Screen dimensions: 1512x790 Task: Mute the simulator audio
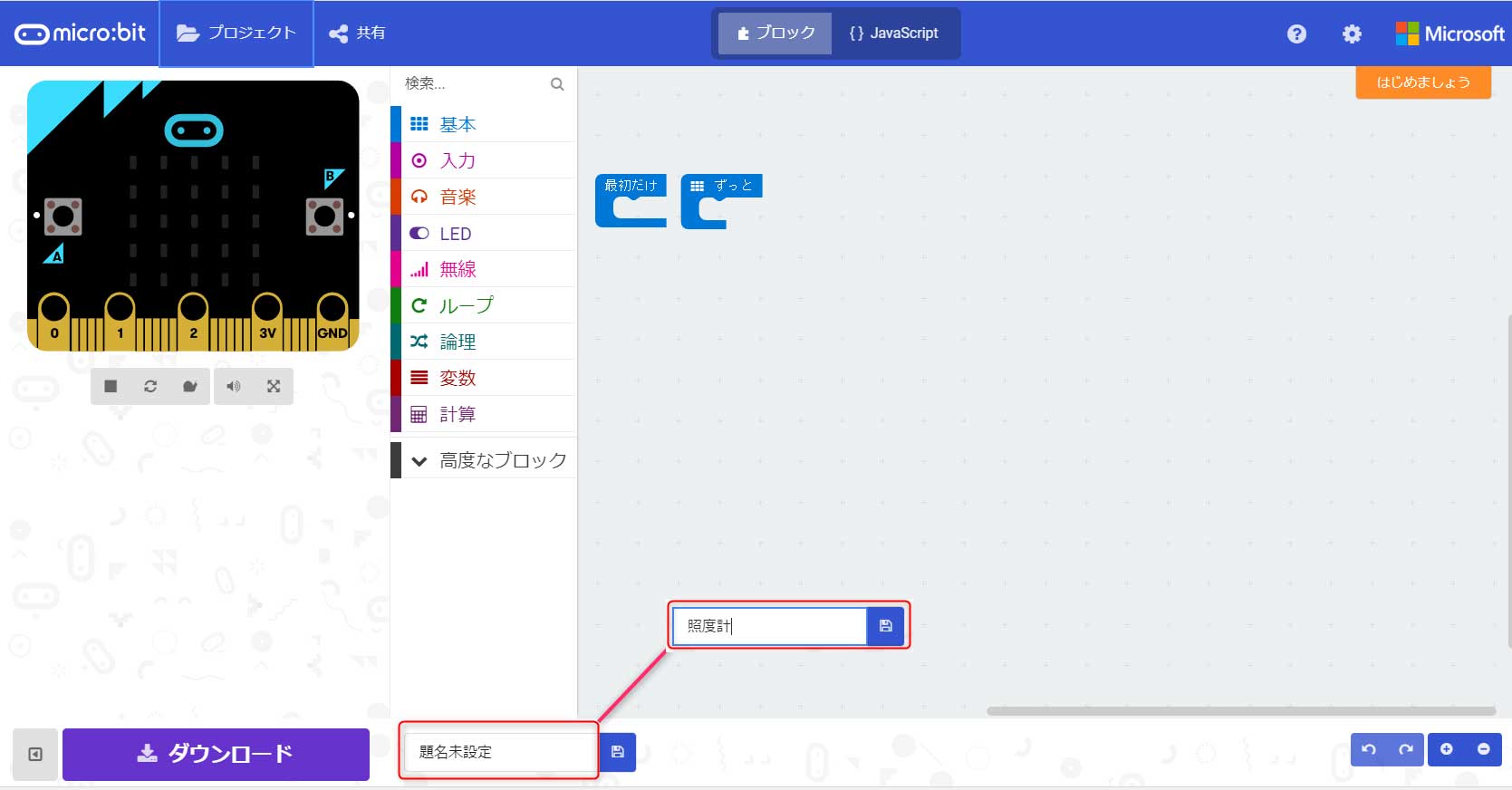(x=234, y=386)
